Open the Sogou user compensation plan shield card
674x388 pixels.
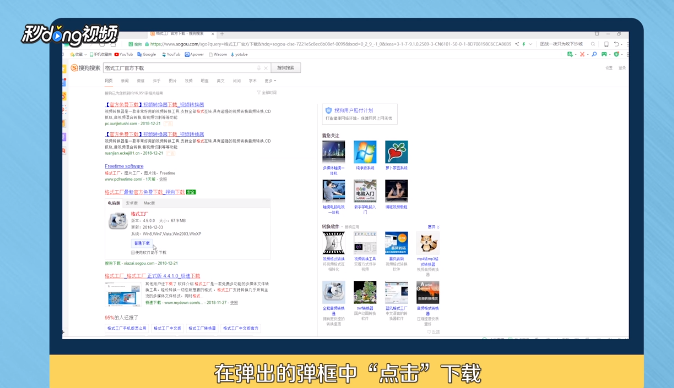coord(360,114)
